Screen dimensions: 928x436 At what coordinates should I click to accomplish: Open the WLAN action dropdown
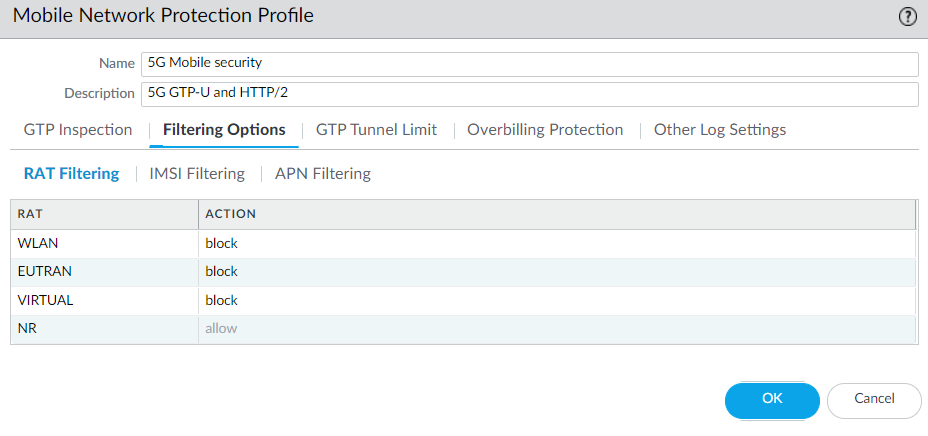pos(556,243)
